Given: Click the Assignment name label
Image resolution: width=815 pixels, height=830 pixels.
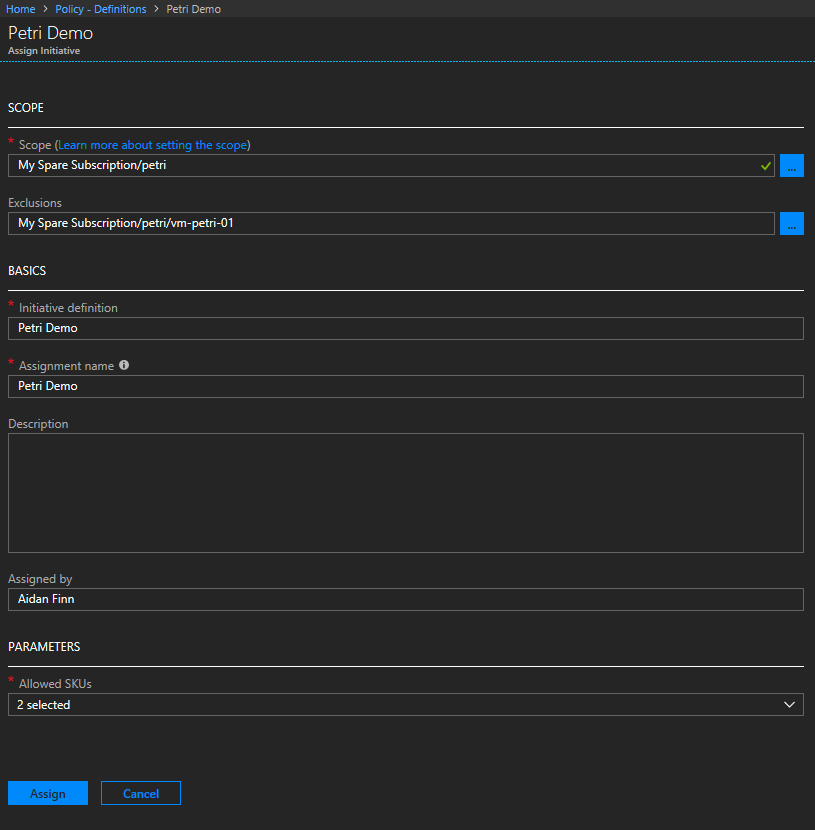Looking at the screenshot, I should [66, 366].
